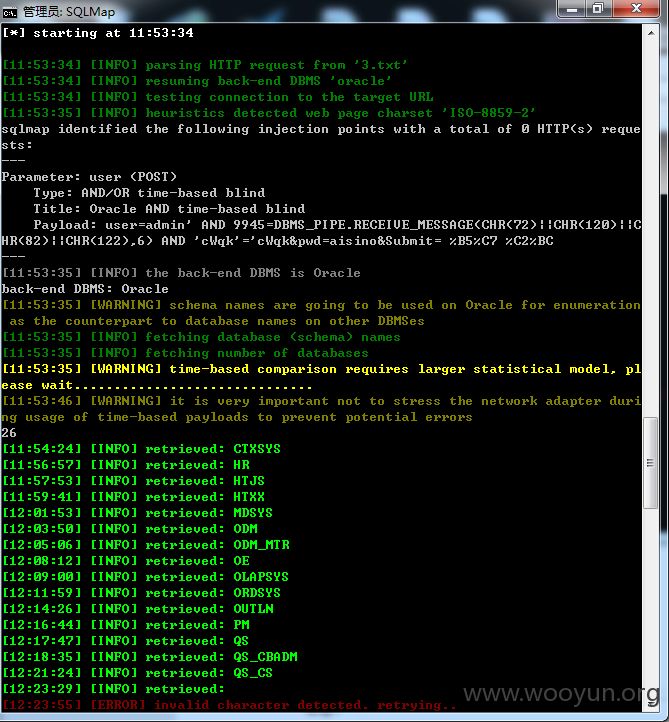Click 'Title: Oracle AND time-based blind' line
The width and height of the screenshot is (669, 722).
click(169, 209)
